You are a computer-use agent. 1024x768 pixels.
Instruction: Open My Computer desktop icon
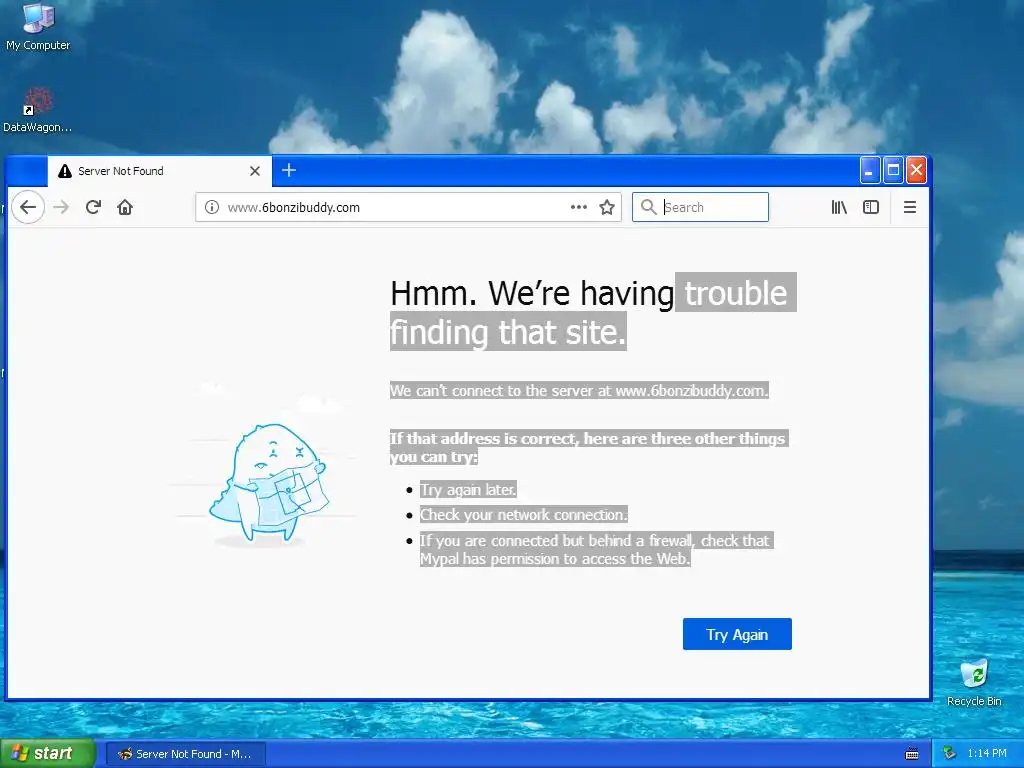(x=38, y=27)
